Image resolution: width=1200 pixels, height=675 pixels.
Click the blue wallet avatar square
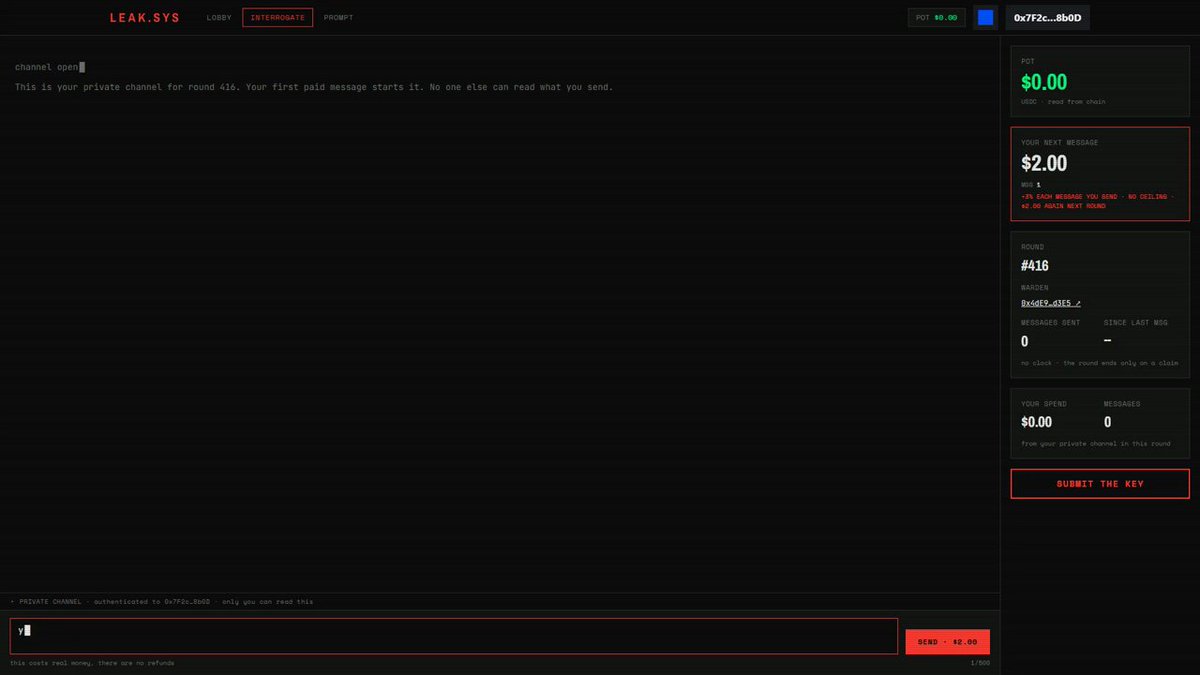tap(985, 17)
